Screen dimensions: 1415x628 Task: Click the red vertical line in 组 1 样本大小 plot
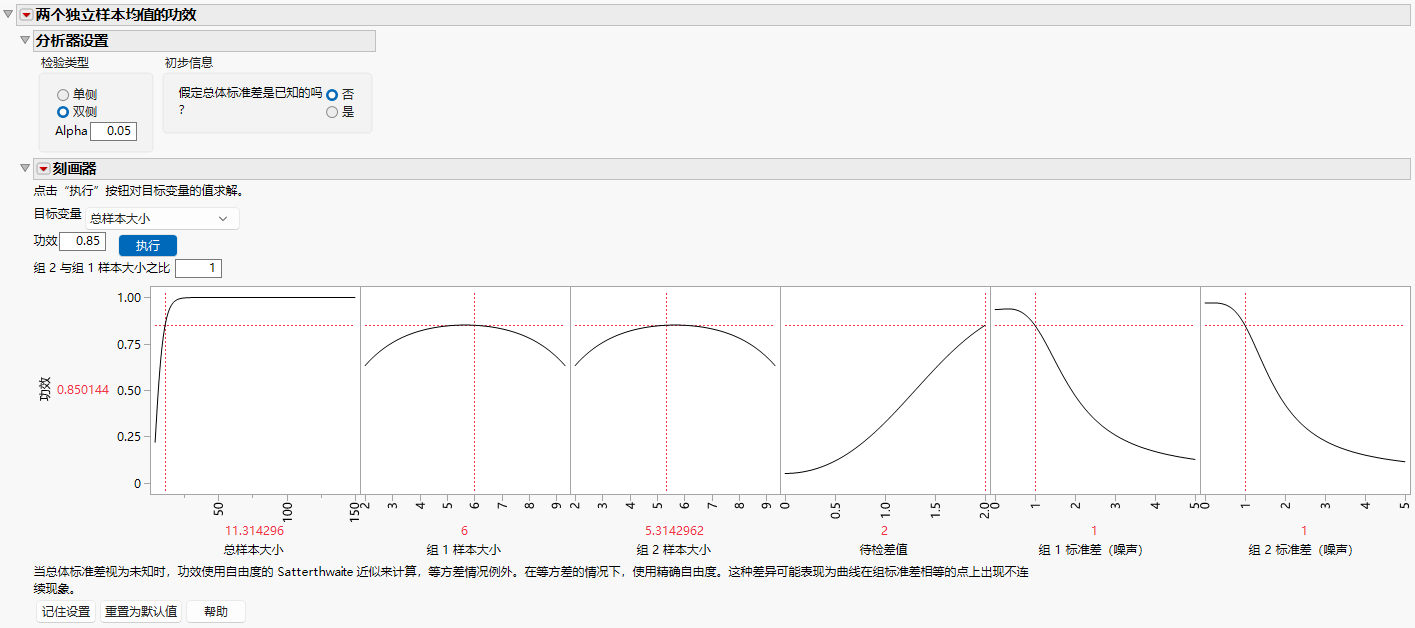474,390
